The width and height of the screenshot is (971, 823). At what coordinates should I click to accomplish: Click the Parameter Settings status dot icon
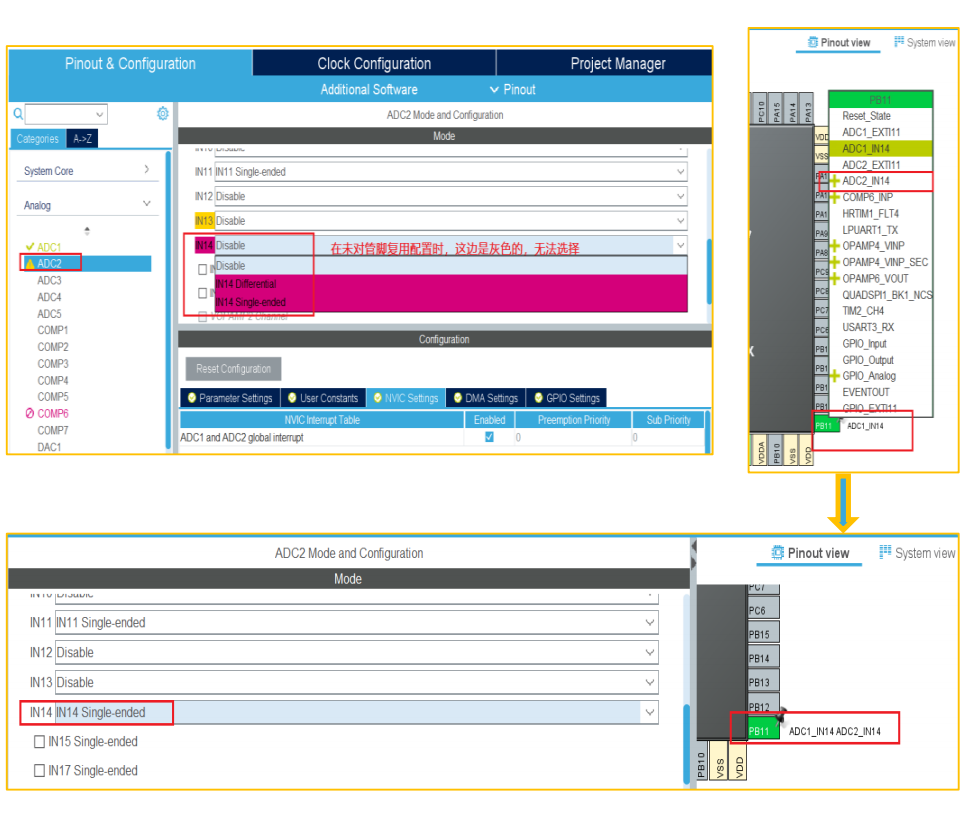tap(192, 398)
